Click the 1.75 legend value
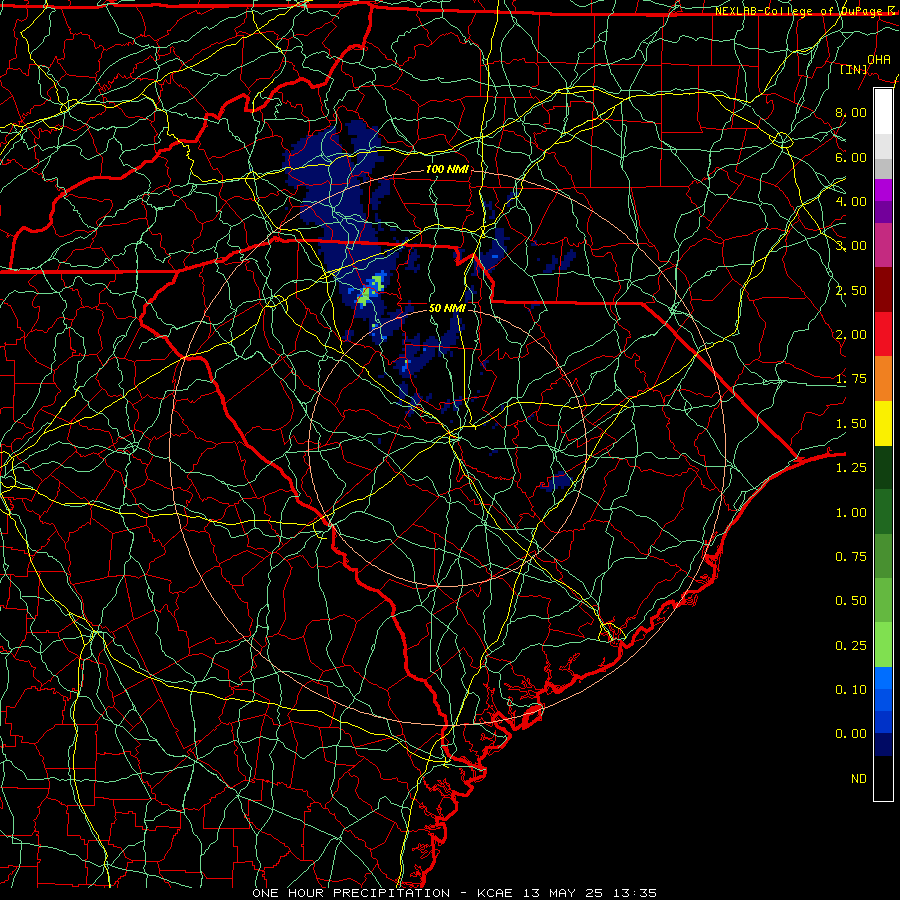This screenshot has height=900, width=900. tap(851, 379)
